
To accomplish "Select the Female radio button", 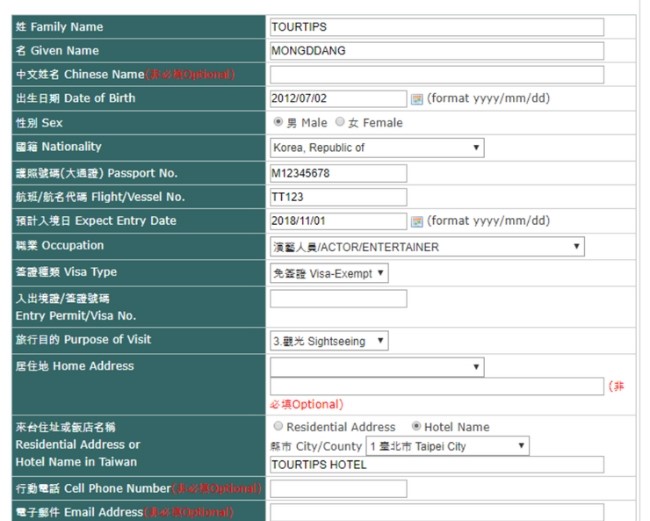I will pos(340,122).
